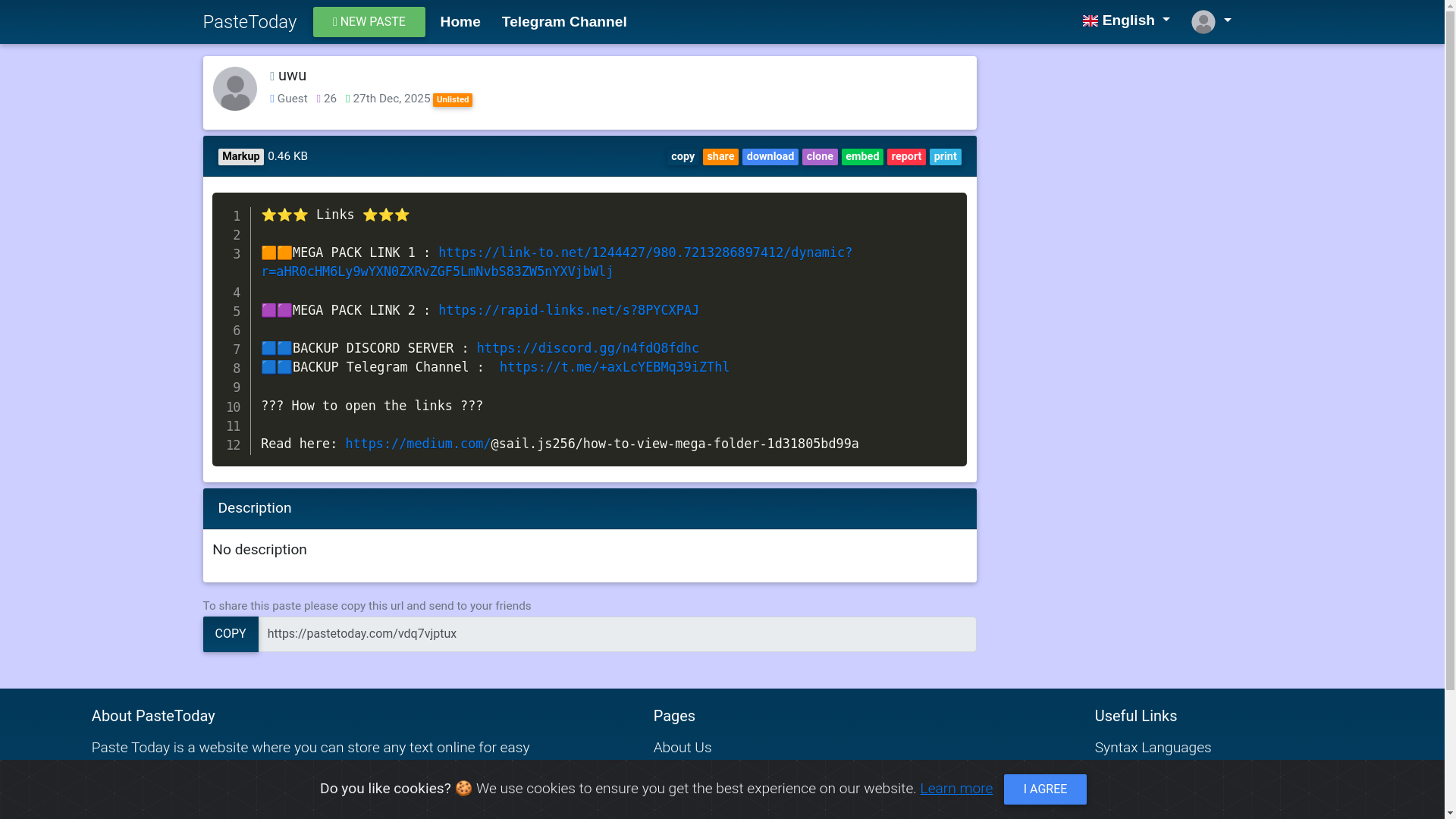Open the t.me backup Telegram channel link
The image size is (1456, 819).
pyautogui.click(x=614, y=367)
